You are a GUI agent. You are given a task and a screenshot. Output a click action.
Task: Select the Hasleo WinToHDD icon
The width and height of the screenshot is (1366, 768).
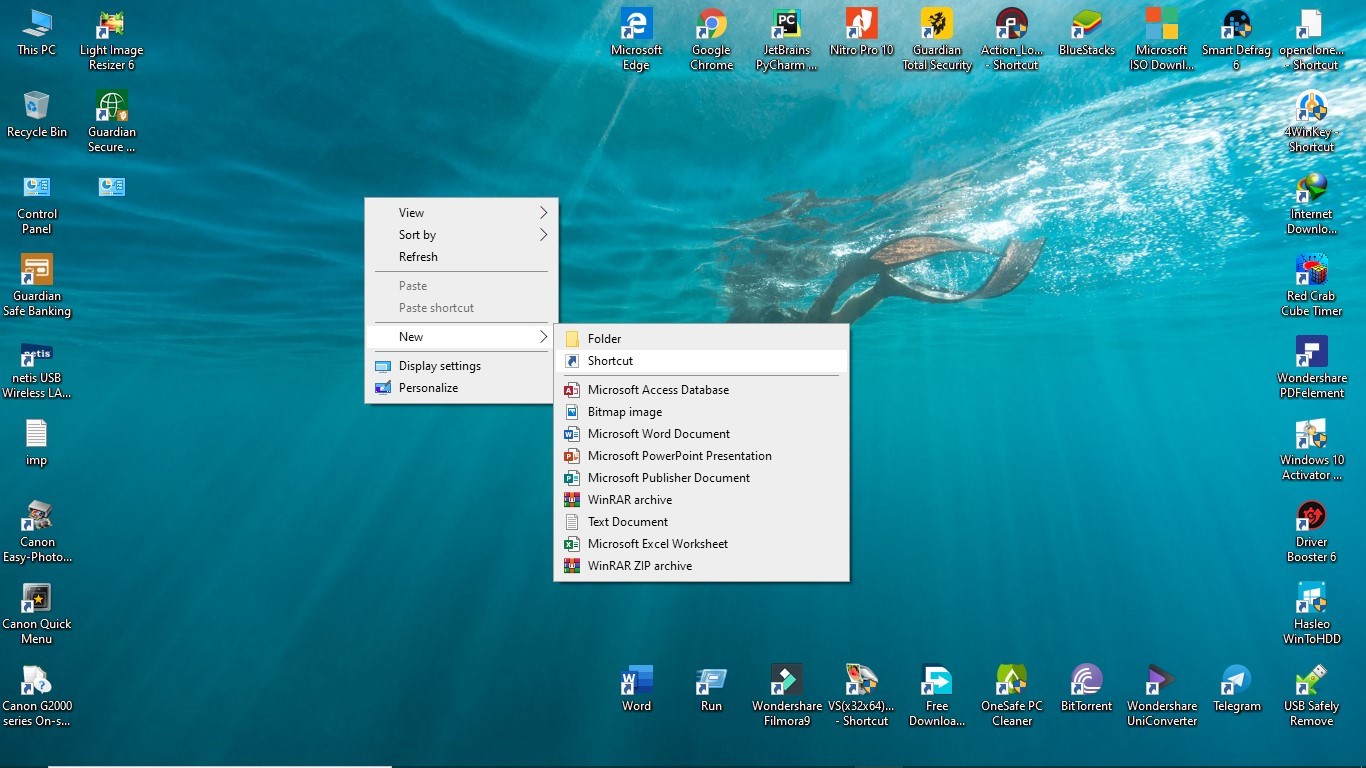[1311, 614]
